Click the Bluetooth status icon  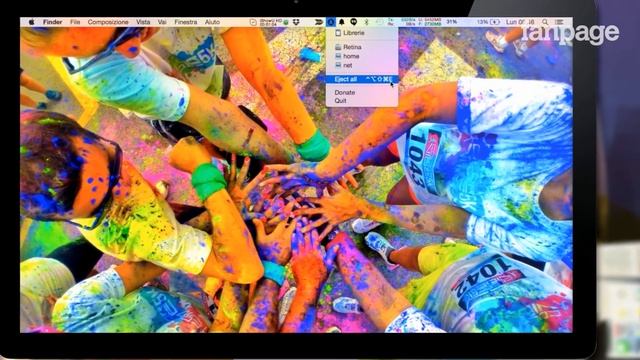coord(366,22)
